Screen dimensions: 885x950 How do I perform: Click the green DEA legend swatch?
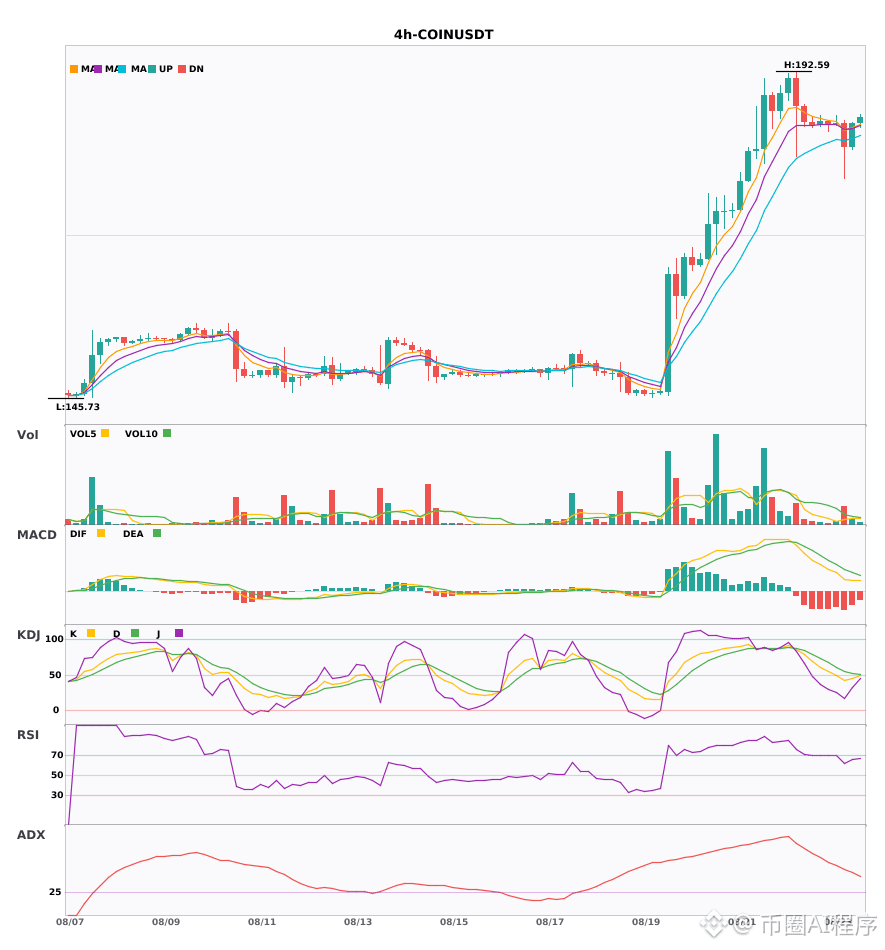(x=157, y=533)
